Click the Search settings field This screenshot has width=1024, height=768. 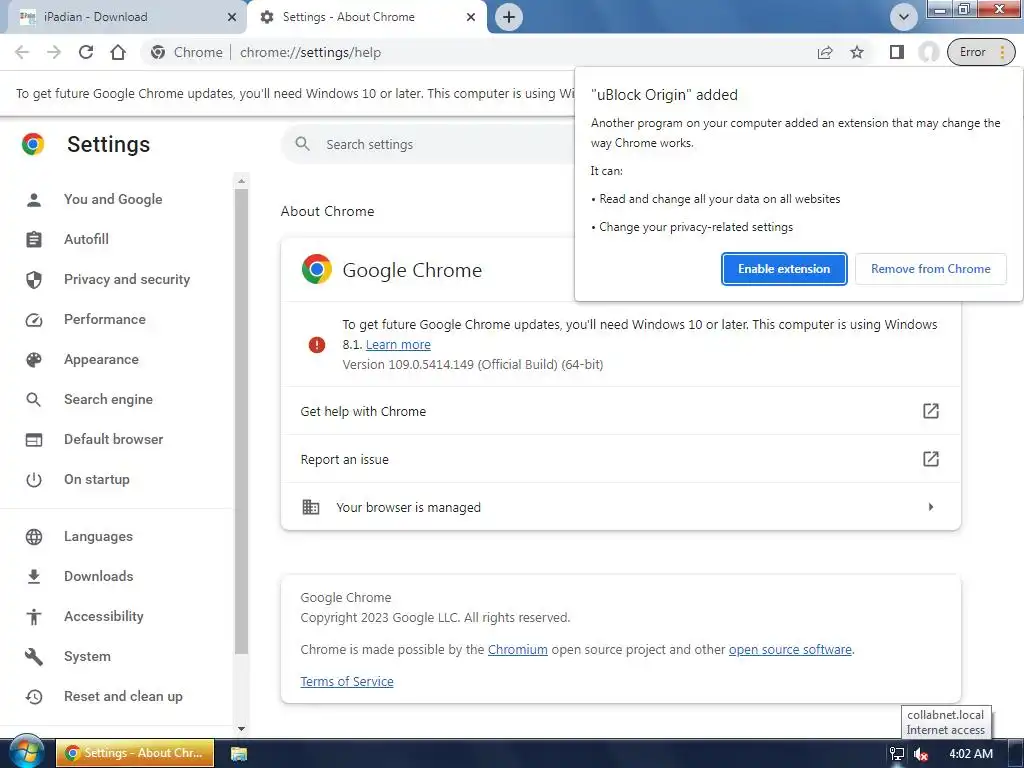point(428,144)
